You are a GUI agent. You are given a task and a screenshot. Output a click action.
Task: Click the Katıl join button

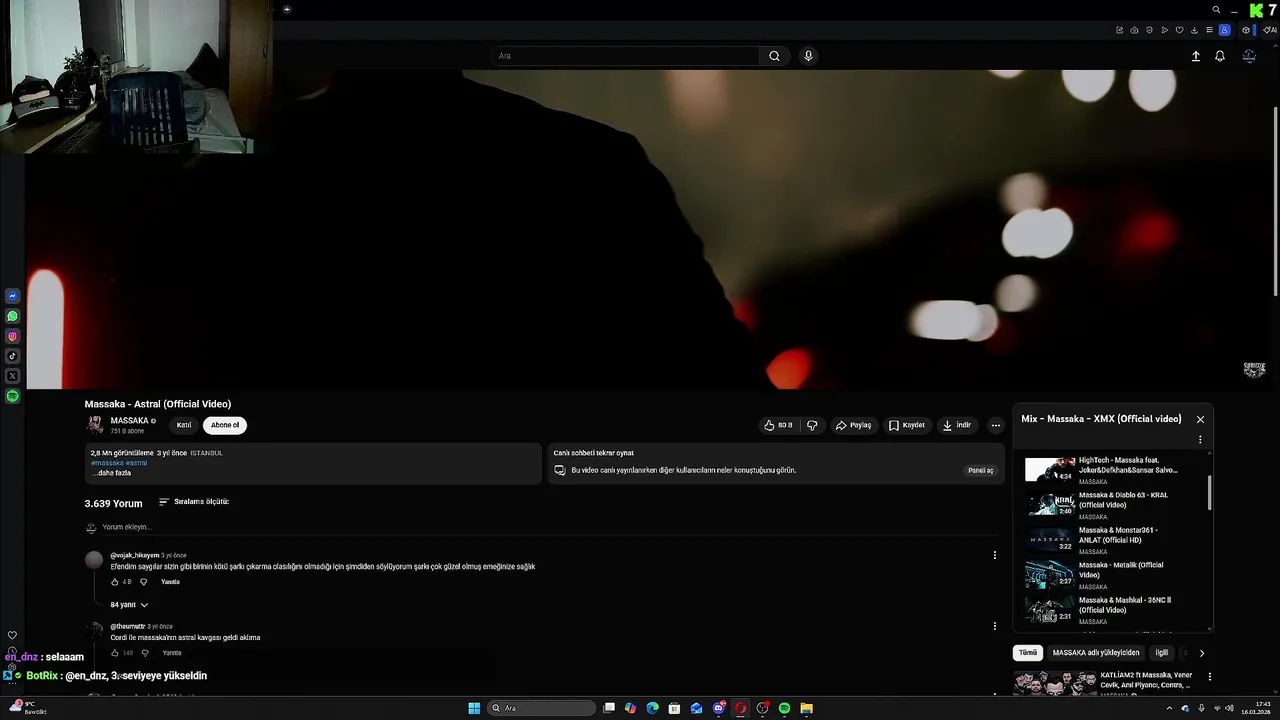click(x=184, y=425)
